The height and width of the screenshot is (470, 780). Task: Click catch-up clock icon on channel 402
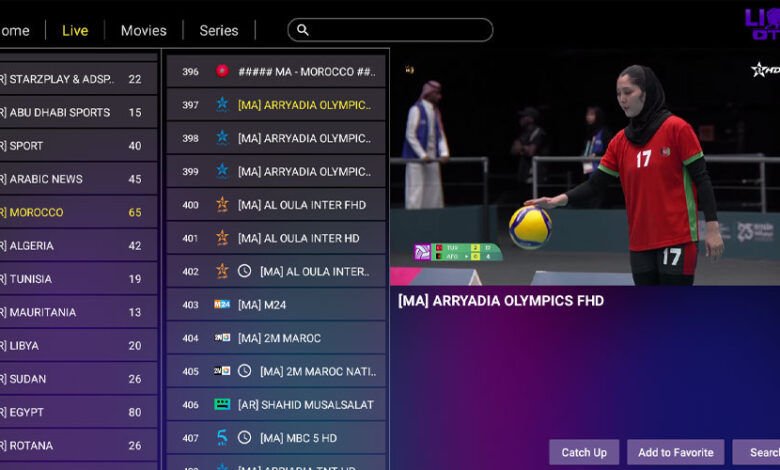click(x=245, y=271)
